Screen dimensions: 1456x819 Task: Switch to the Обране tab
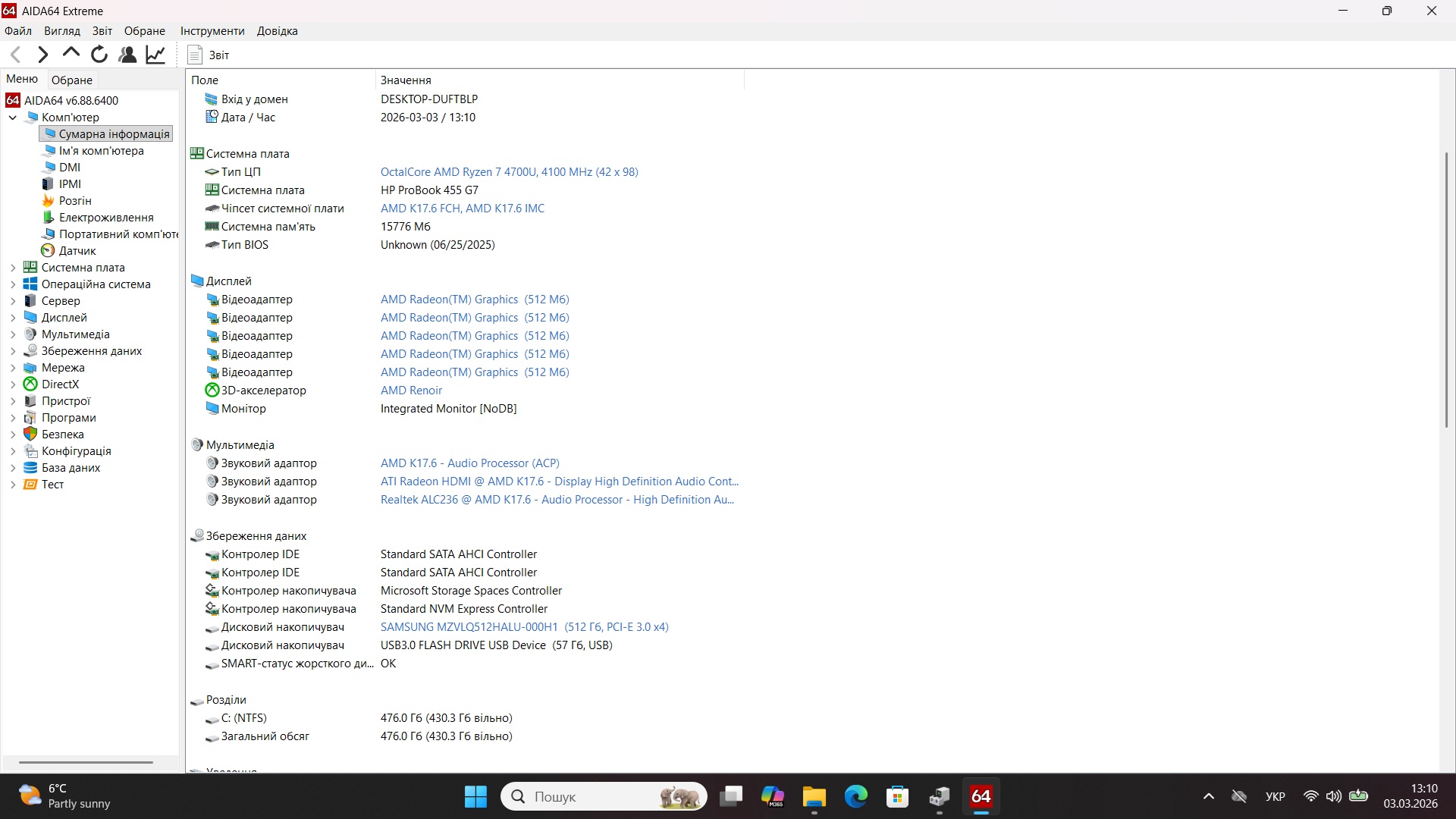pyautogui.click(x=71, y=79)
